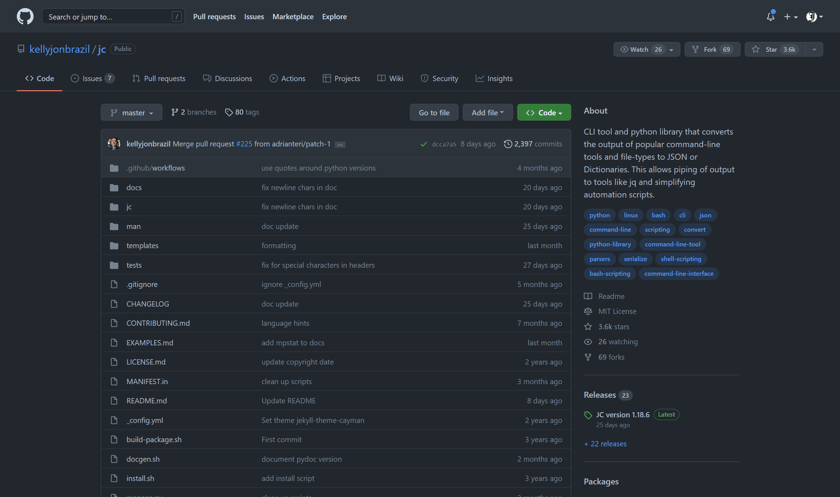Open Pull requests in top navigation
This screenshot has height=497, width=840.
pos(214,17)
